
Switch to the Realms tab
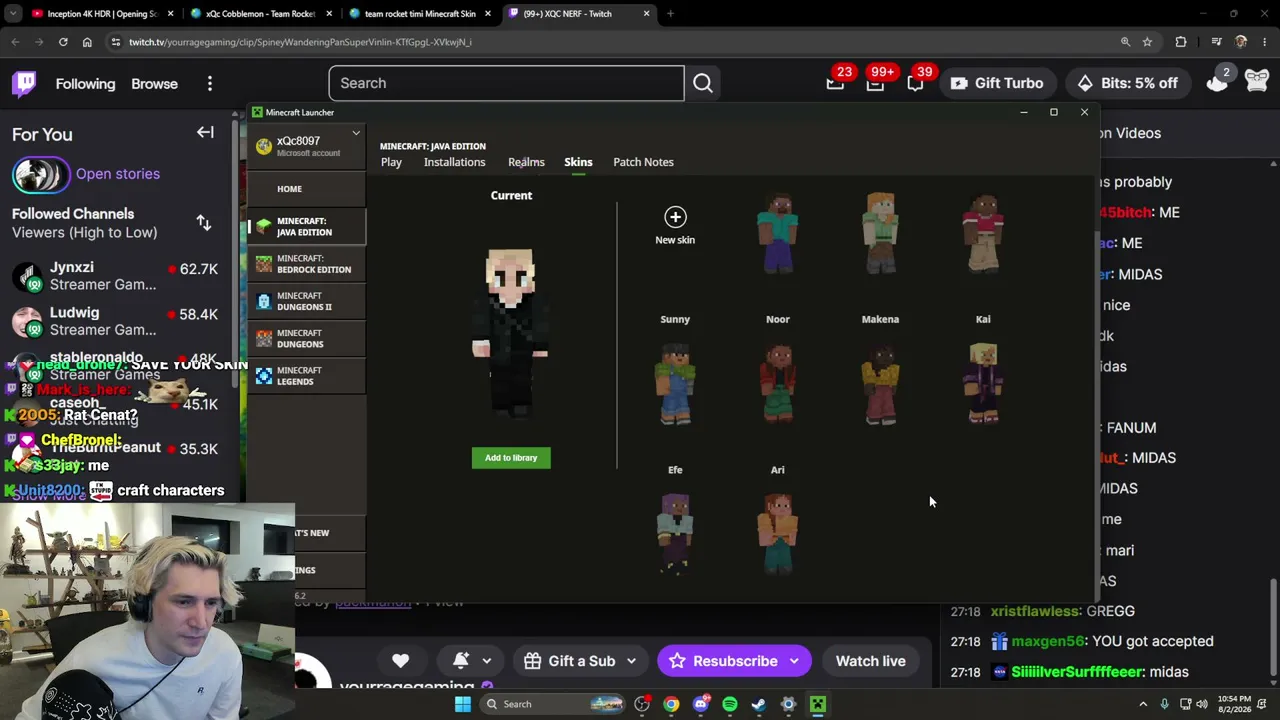click(526, 162)
